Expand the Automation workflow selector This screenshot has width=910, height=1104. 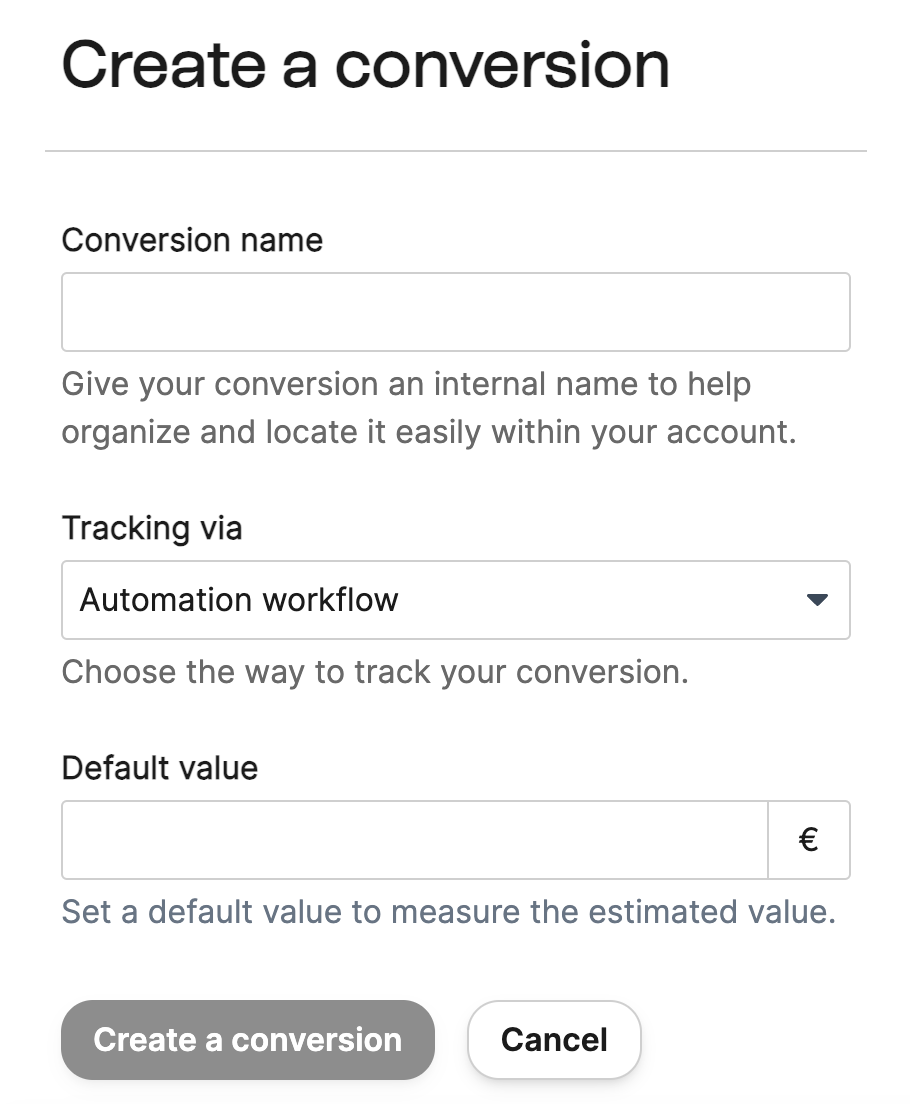(x=455, y=600)
